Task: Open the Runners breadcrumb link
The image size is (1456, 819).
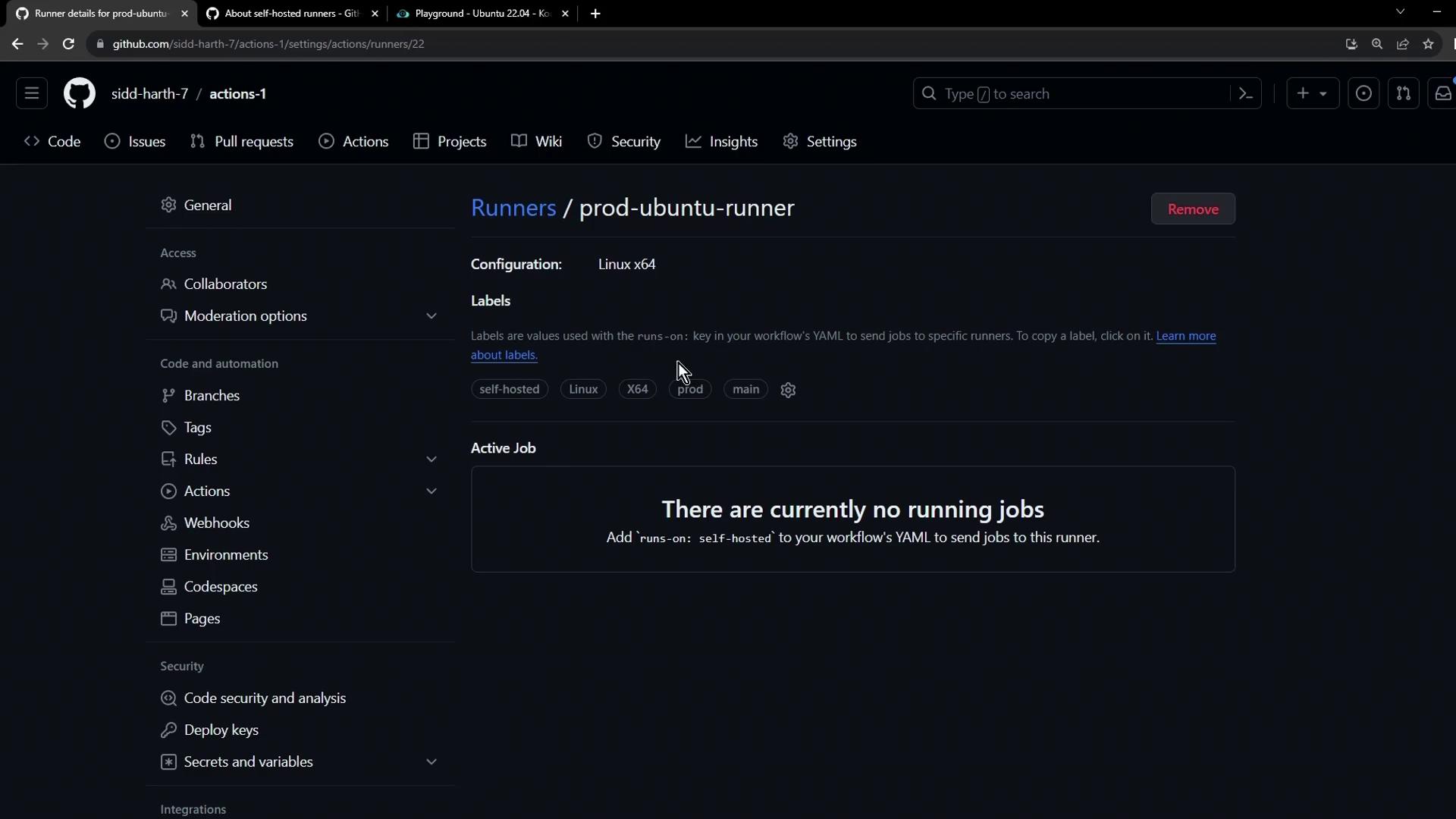Action: [x=513, y=208]
